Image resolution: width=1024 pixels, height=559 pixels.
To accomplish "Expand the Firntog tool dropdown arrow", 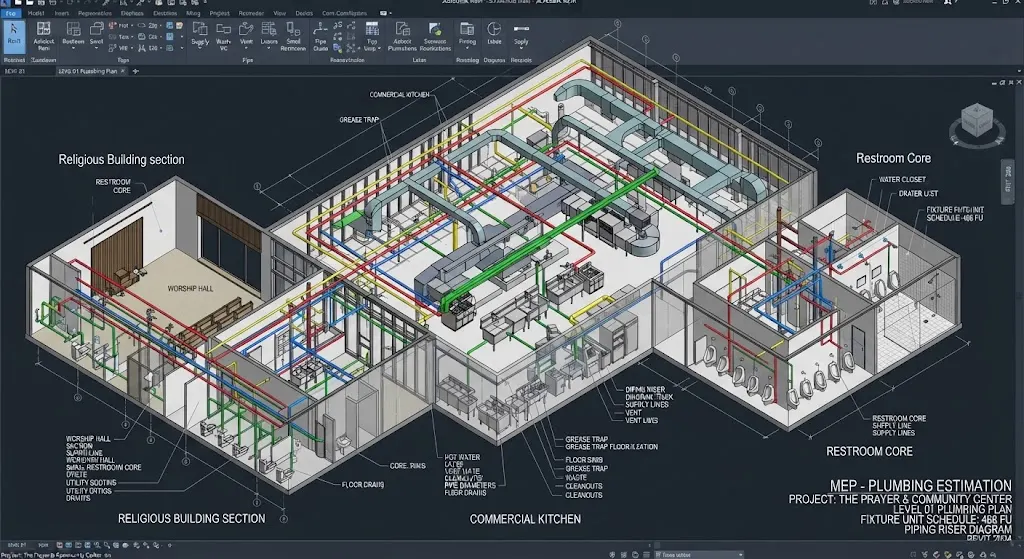I will click(467, 48).
